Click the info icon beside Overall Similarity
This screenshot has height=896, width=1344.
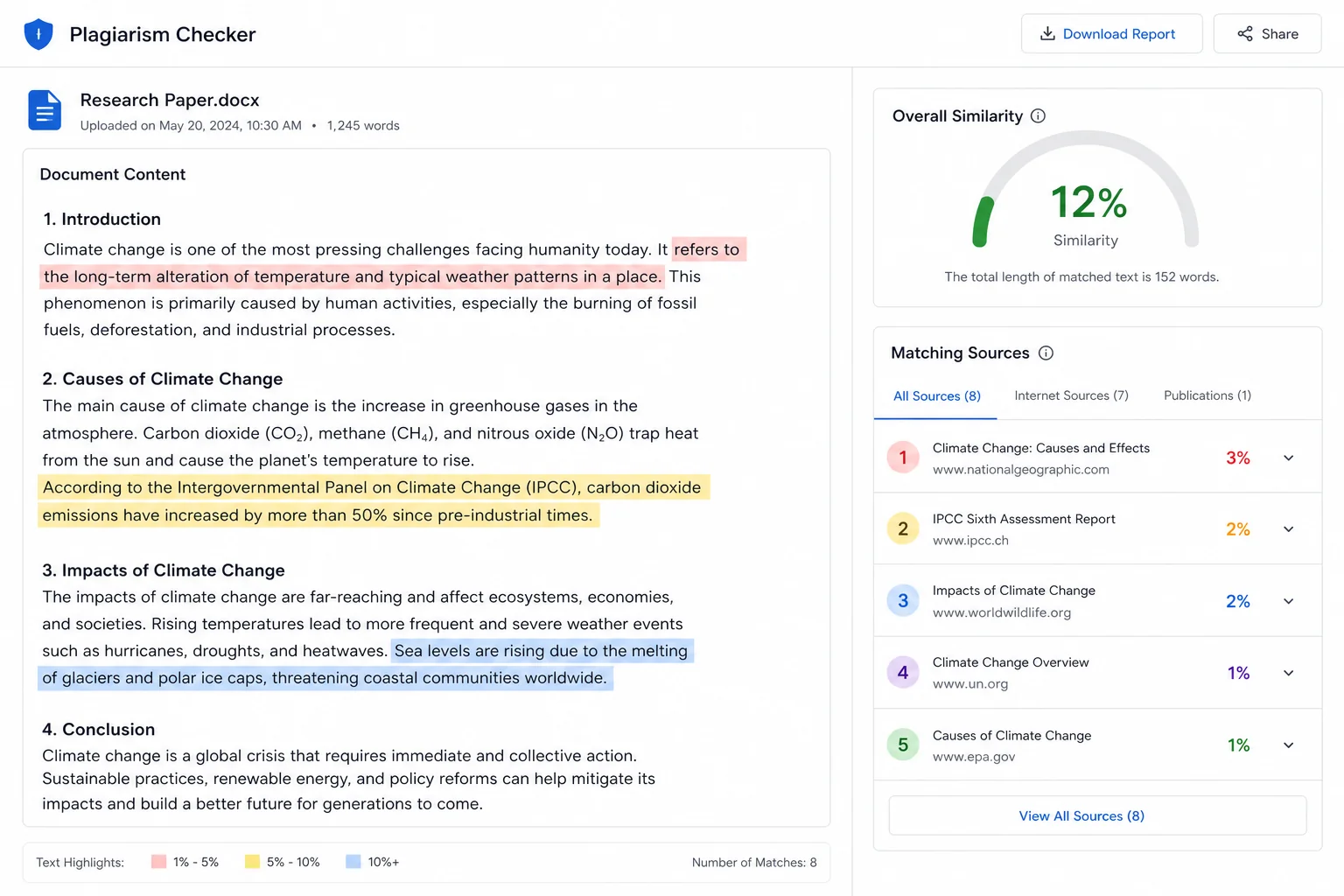point(1038,115)
